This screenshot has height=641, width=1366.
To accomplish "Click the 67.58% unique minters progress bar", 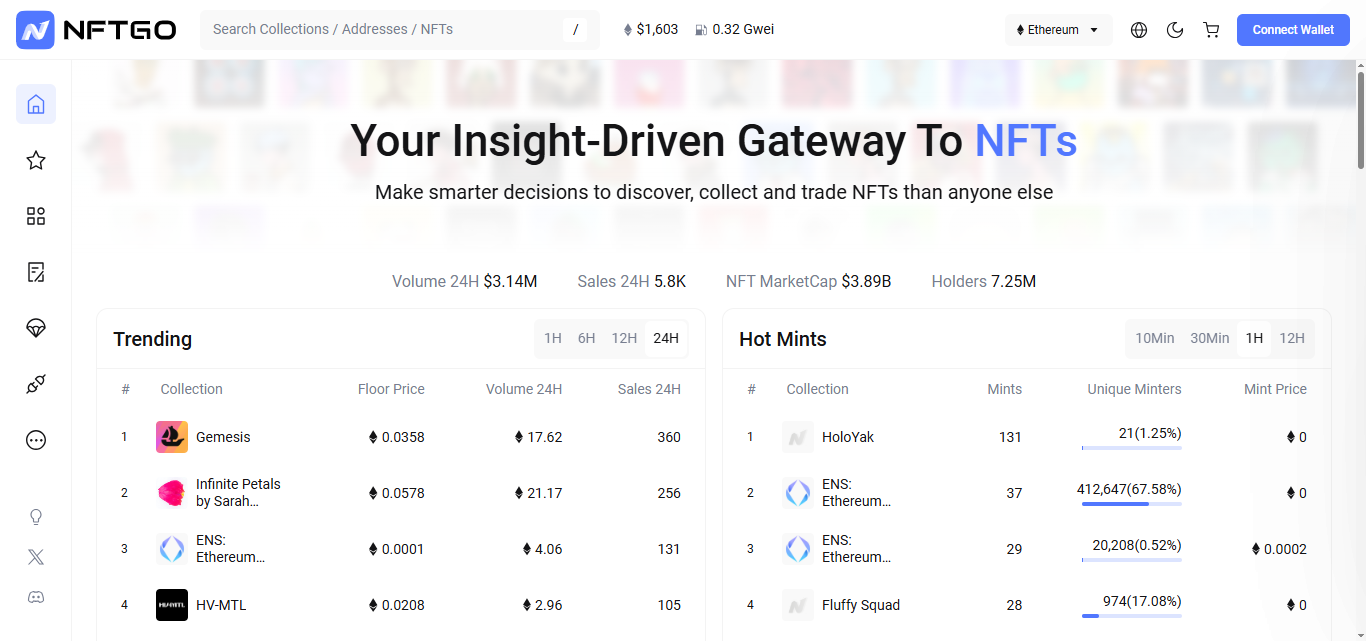I will [1132, 504].
